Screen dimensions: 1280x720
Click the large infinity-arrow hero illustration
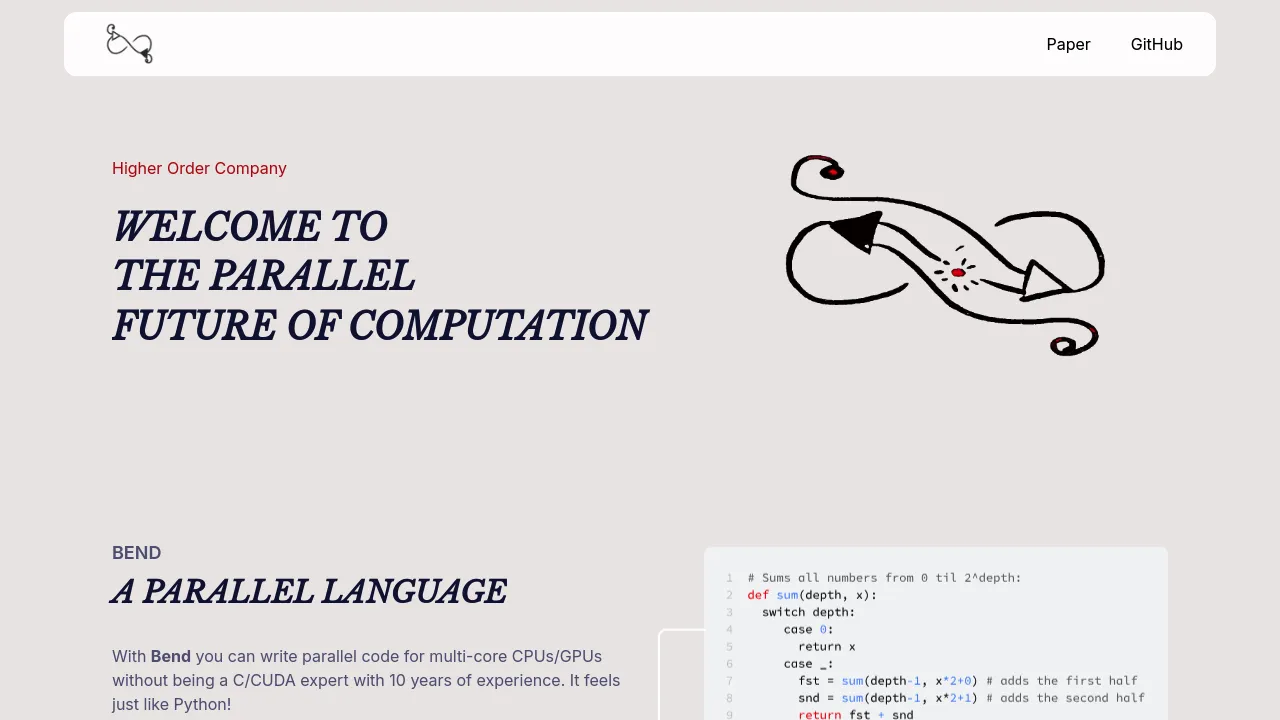pos(945,255)
